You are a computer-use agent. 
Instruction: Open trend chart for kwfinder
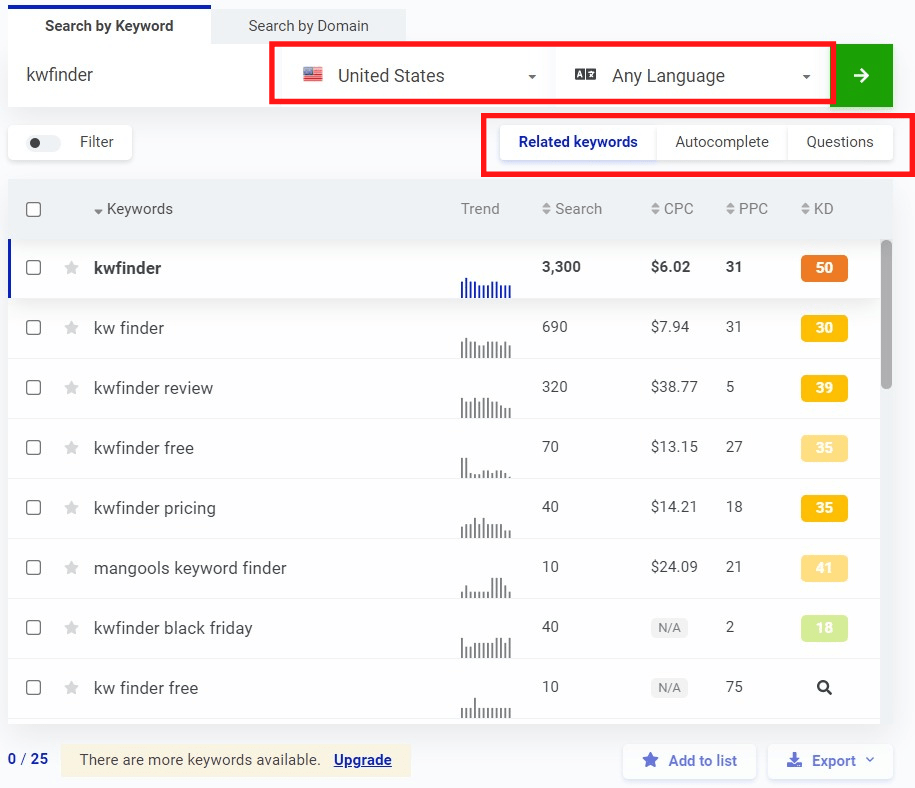[x=486, y=288]
